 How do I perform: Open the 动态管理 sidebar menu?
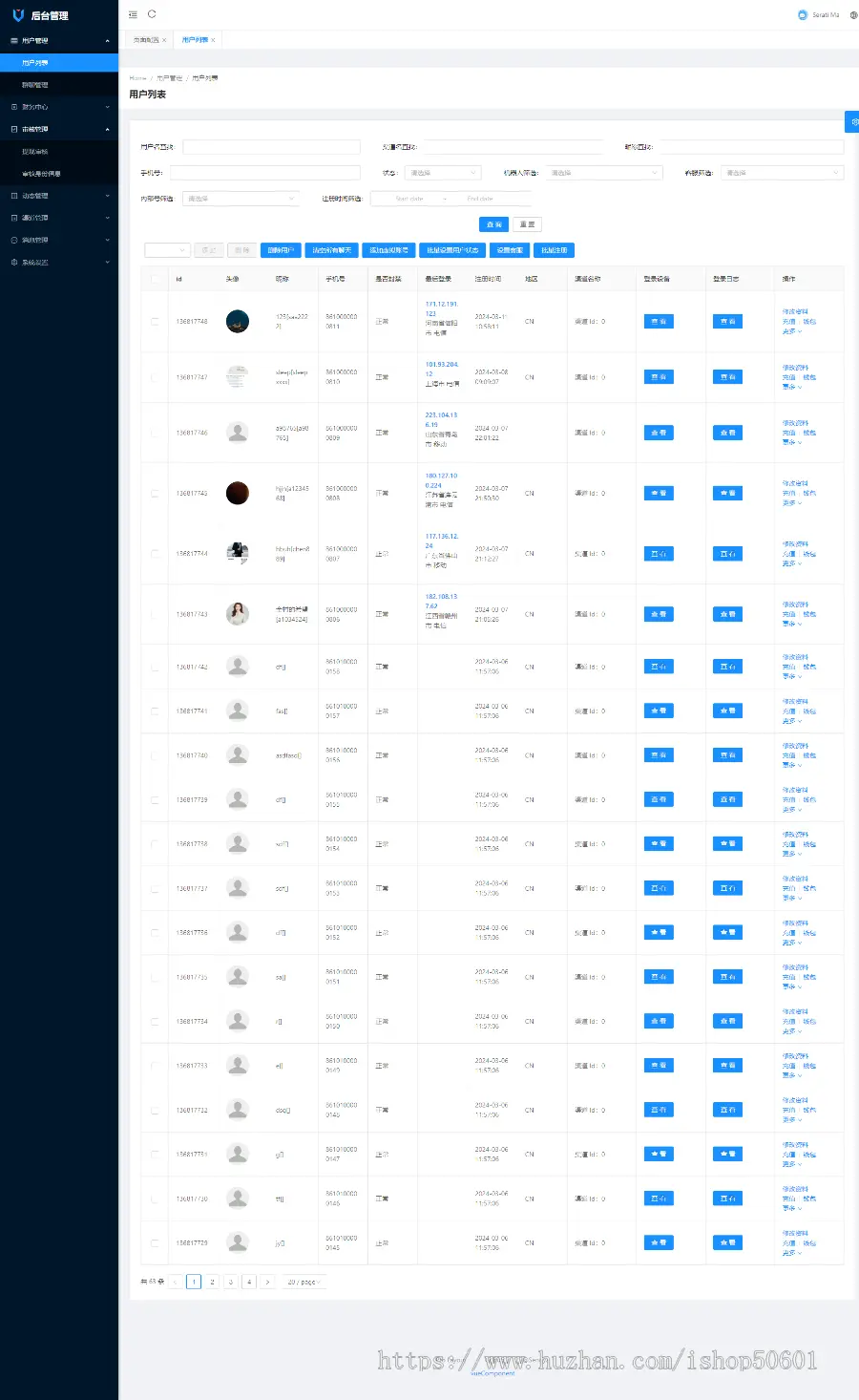point(59,196)
